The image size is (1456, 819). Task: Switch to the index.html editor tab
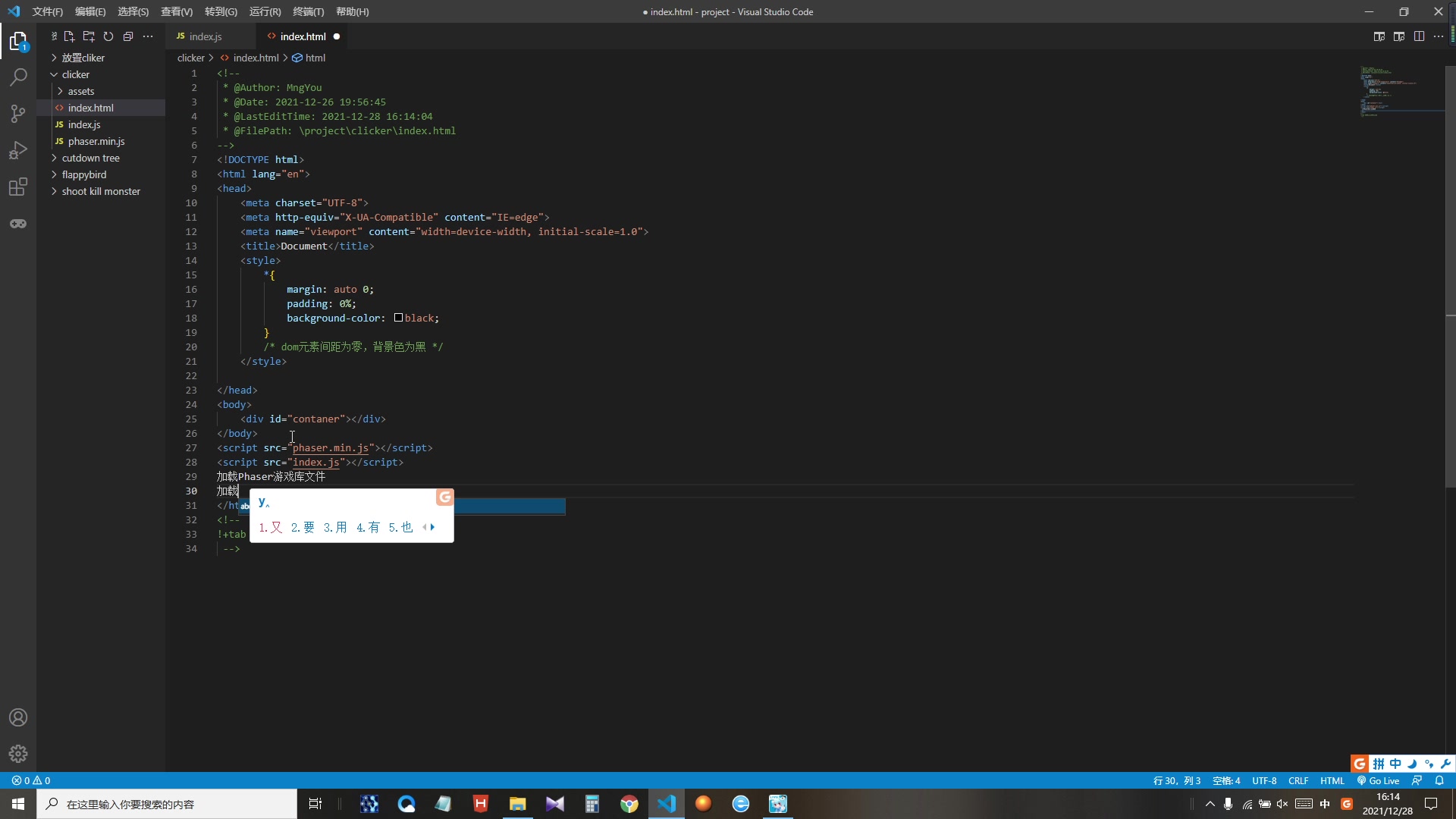302,36
